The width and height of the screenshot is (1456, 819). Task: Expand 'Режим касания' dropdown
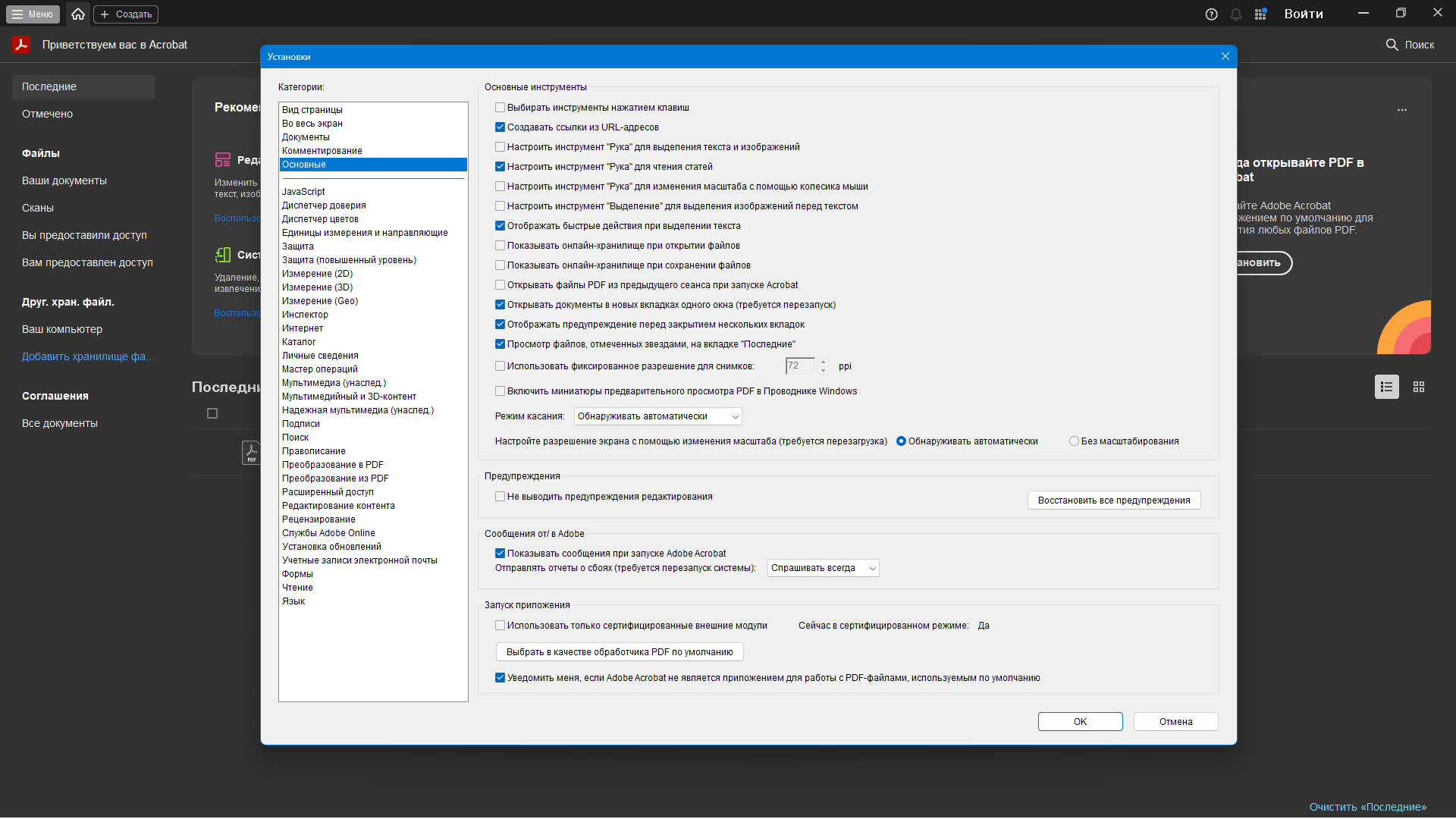(657, 416)
